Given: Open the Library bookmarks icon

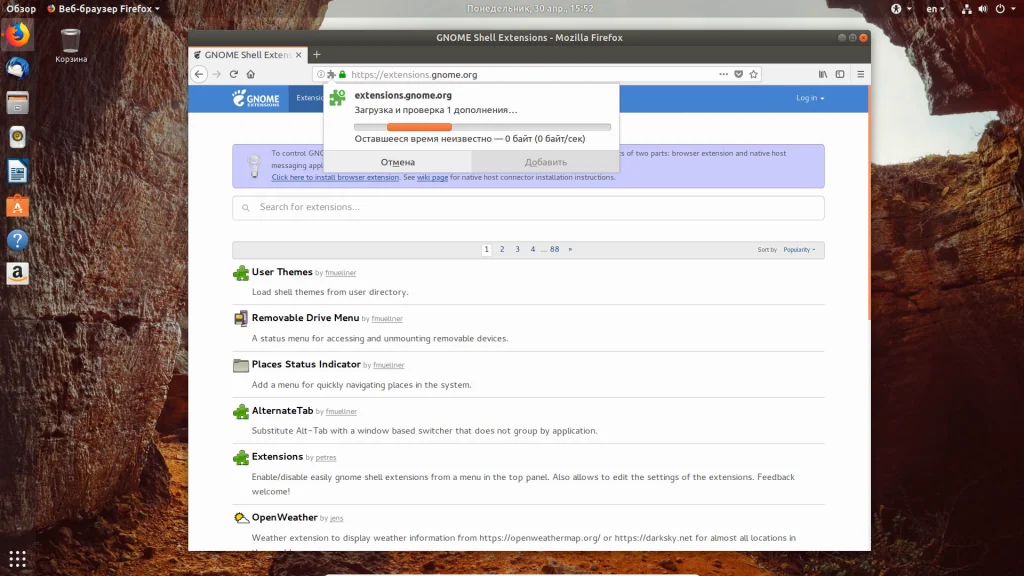Looking at the screenshot, I should [823, 74].
